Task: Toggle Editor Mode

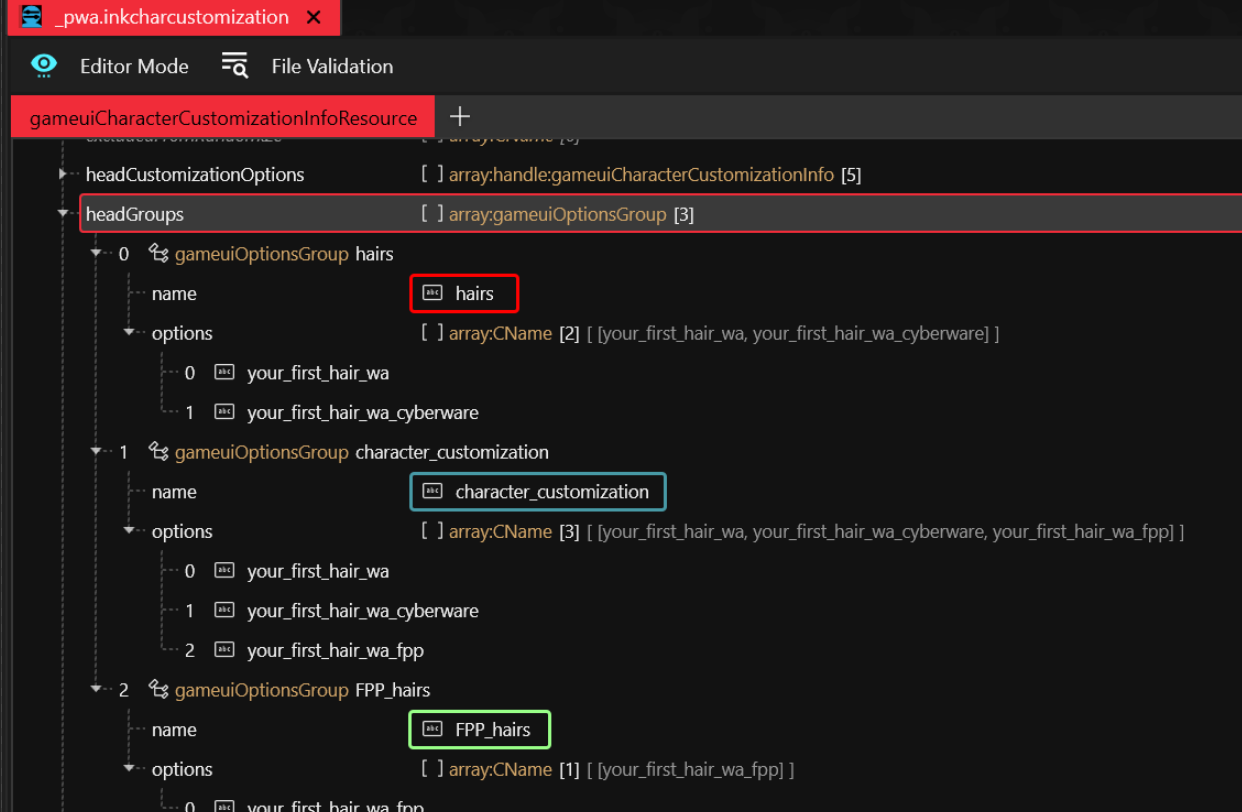Action: coord(134,66)
